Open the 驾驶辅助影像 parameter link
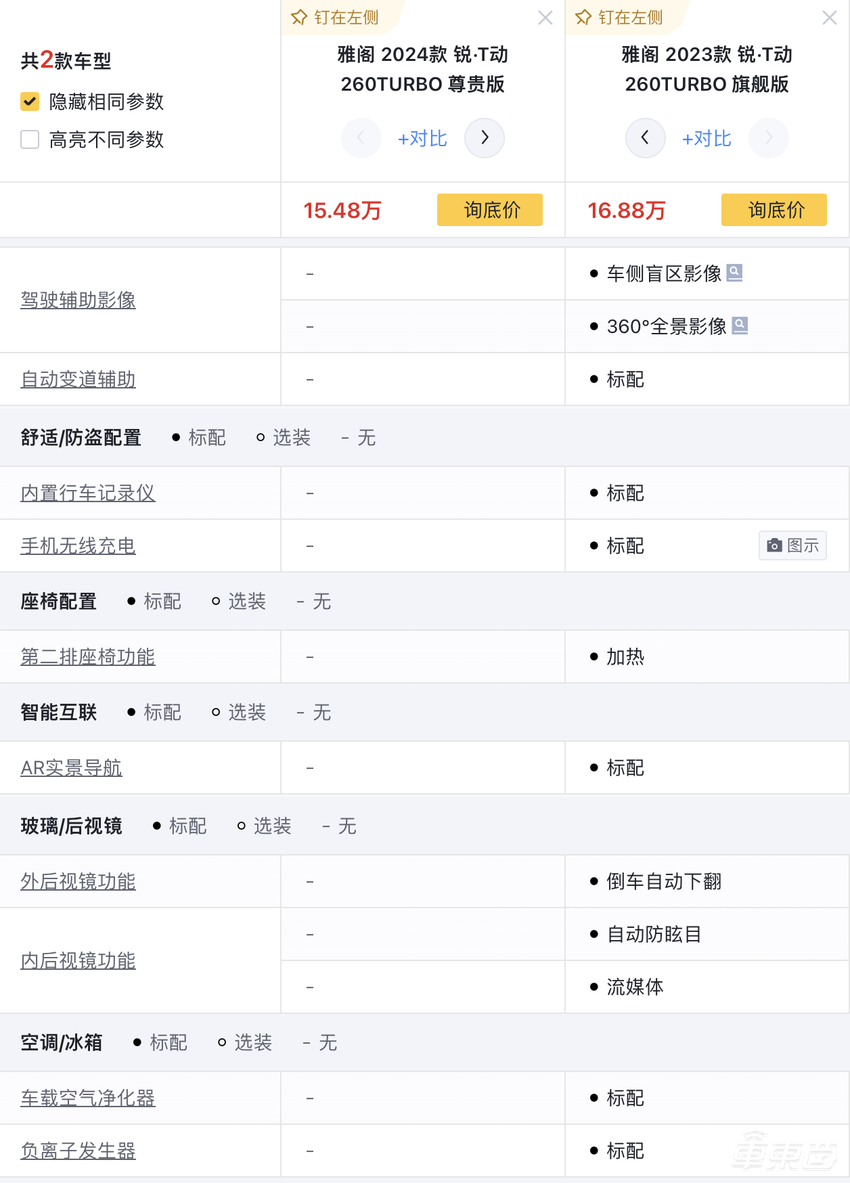 click(x=78, y=299)
